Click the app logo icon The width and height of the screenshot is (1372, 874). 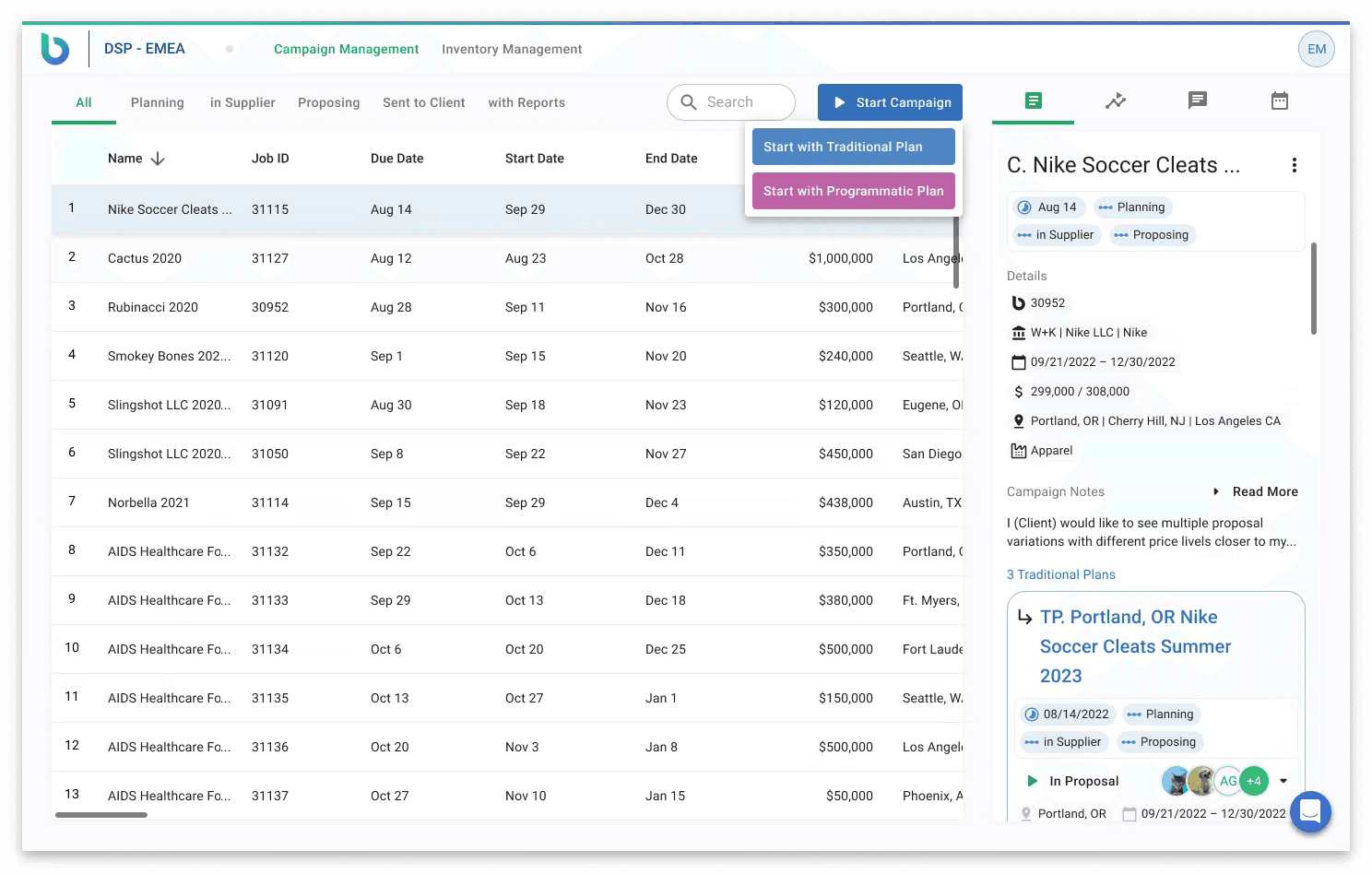(x=55, y=49)
